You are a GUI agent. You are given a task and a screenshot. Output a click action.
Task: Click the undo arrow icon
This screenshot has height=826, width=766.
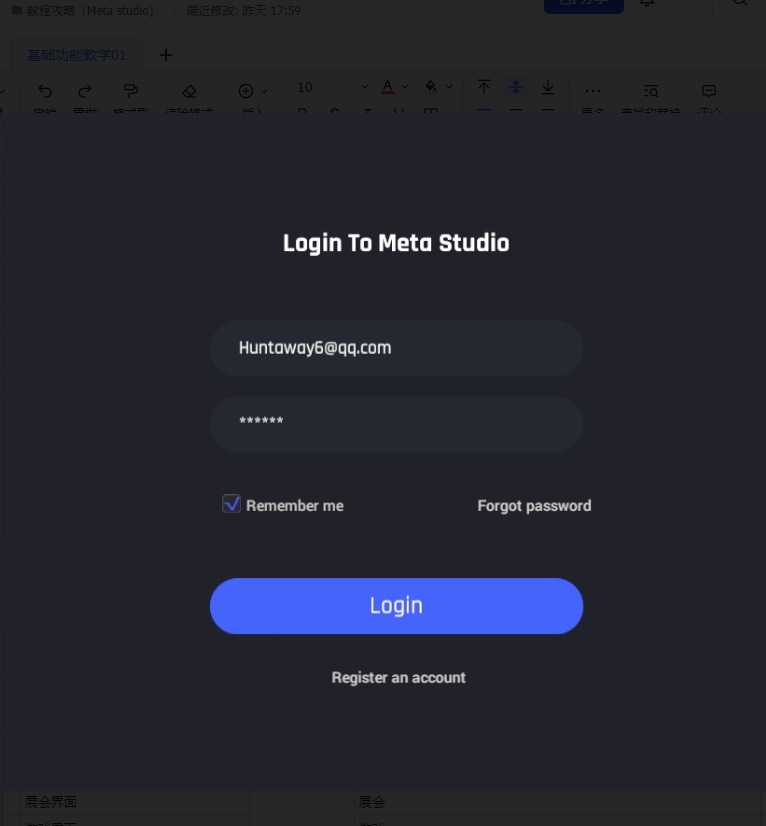pos(45,90)
